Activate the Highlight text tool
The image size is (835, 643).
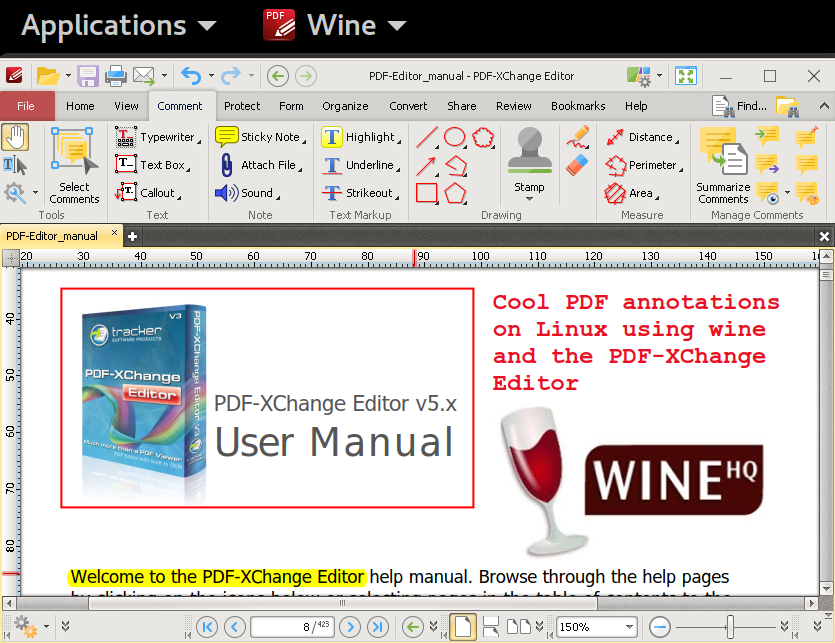(361, 137)
